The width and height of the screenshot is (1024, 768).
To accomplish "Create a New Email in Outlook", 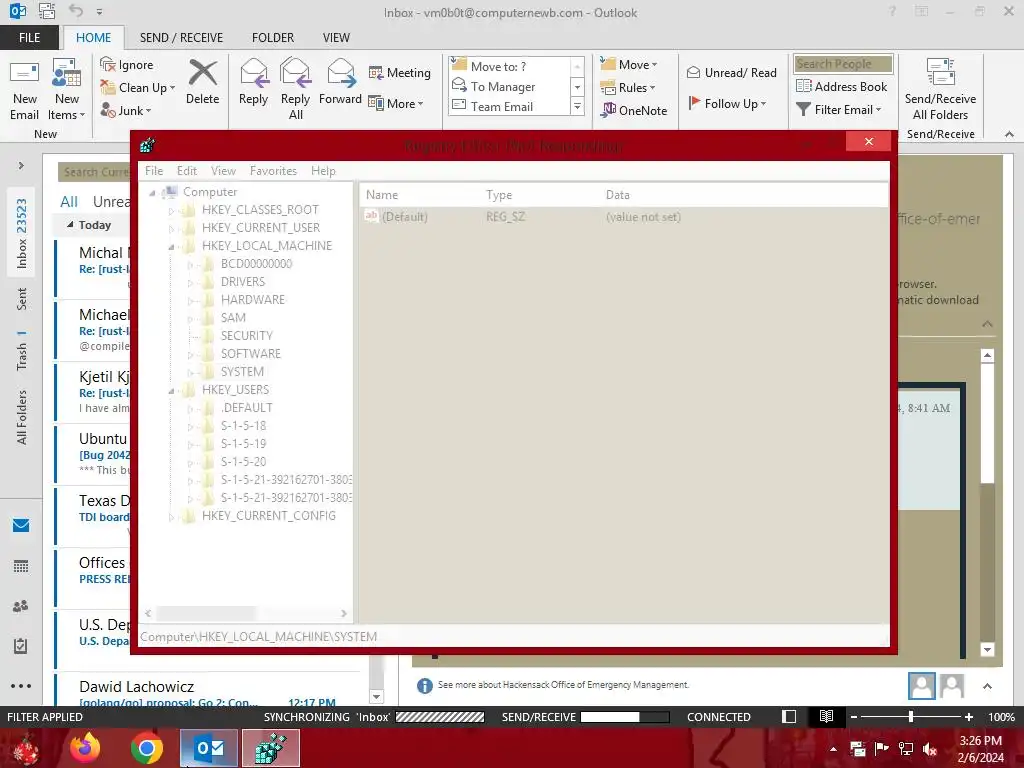I will [24, 89].
